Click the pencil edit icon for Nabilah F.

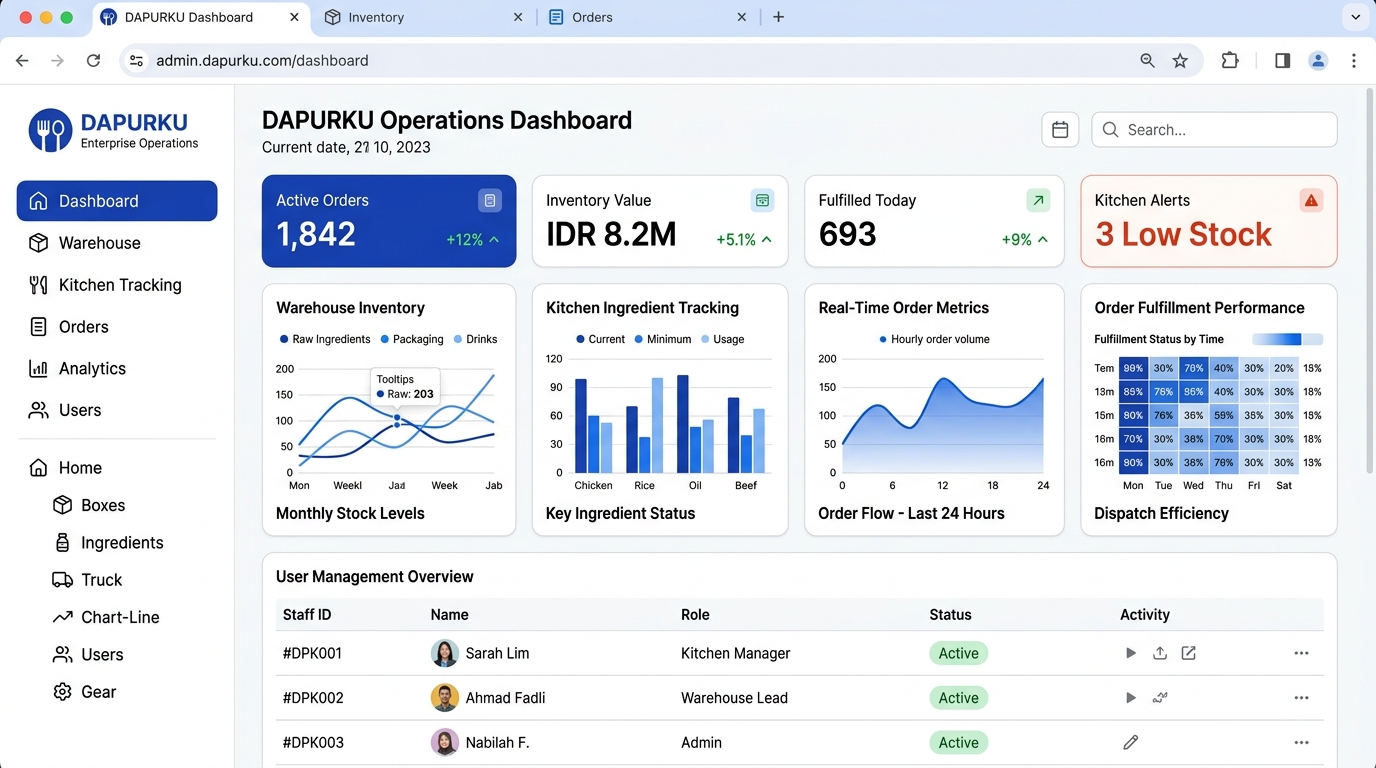click(1131, 742)
